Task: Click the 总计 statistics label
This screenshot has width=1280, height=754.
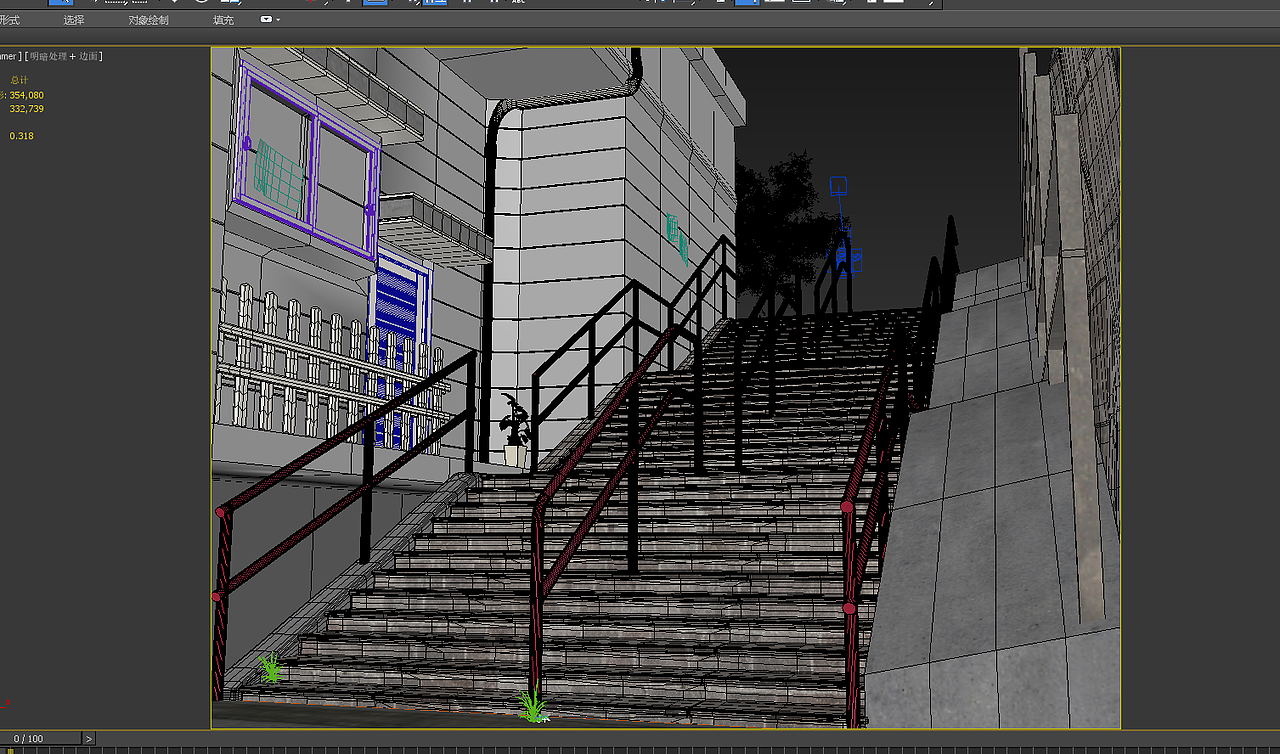Action: click(19, 80)
